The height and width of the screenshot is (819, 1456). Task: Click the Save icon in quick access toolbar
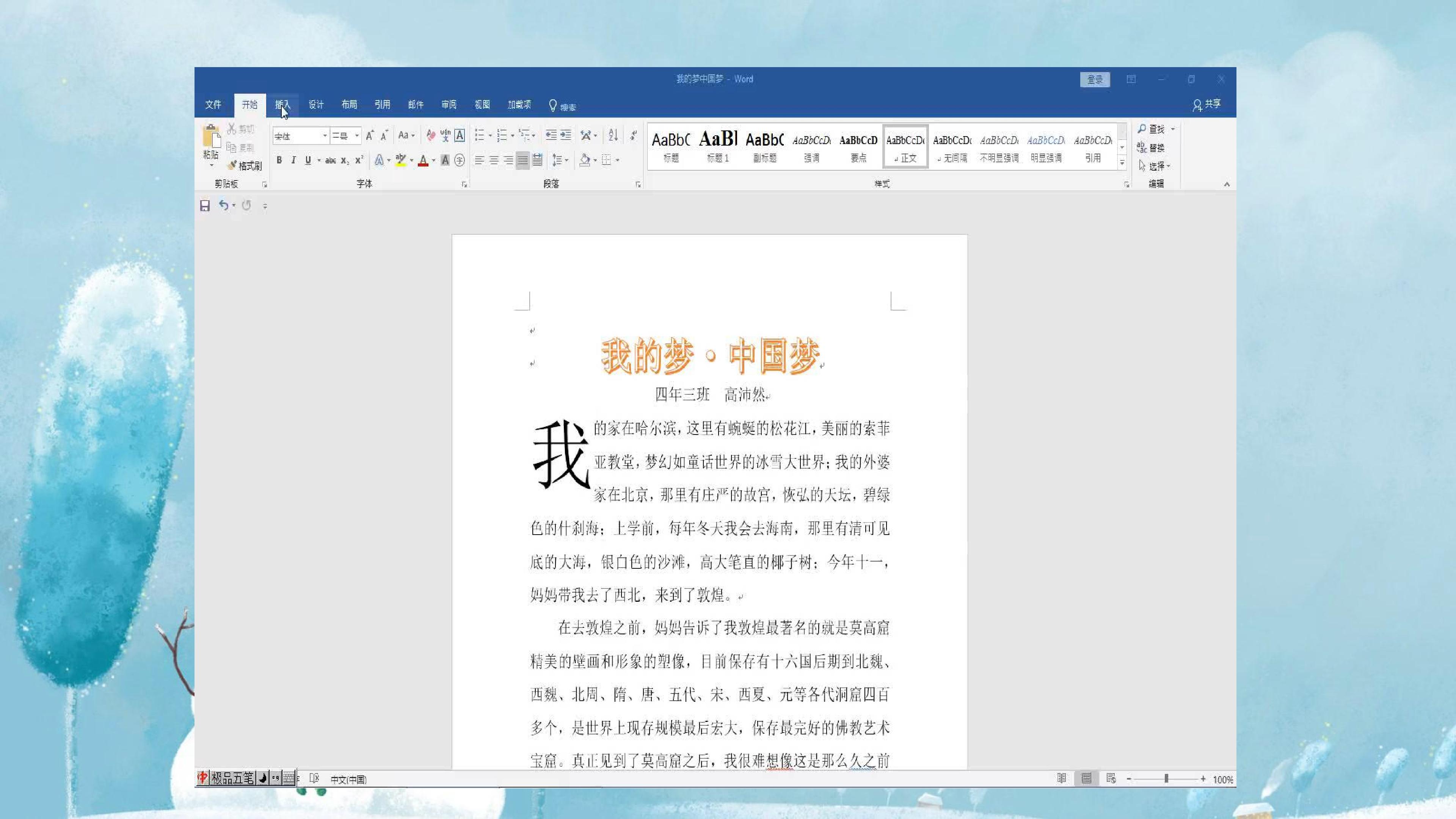[205, 206]
